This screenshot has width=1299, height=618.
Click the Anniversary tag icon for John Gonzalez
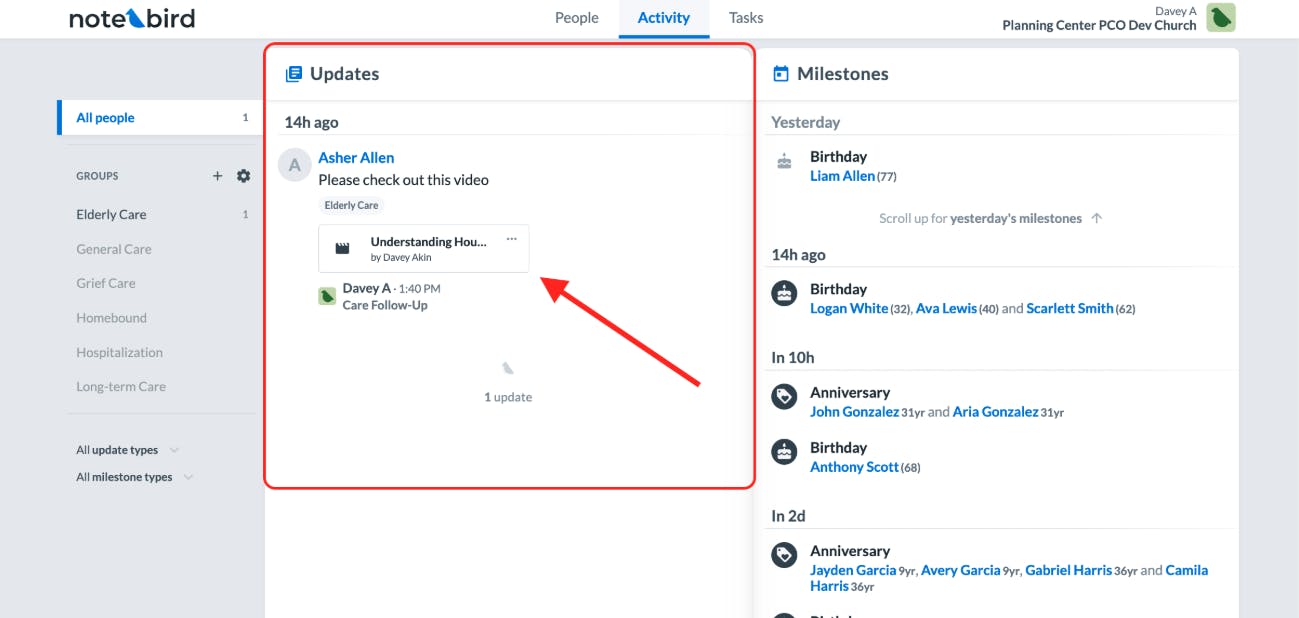pos(785,397)
